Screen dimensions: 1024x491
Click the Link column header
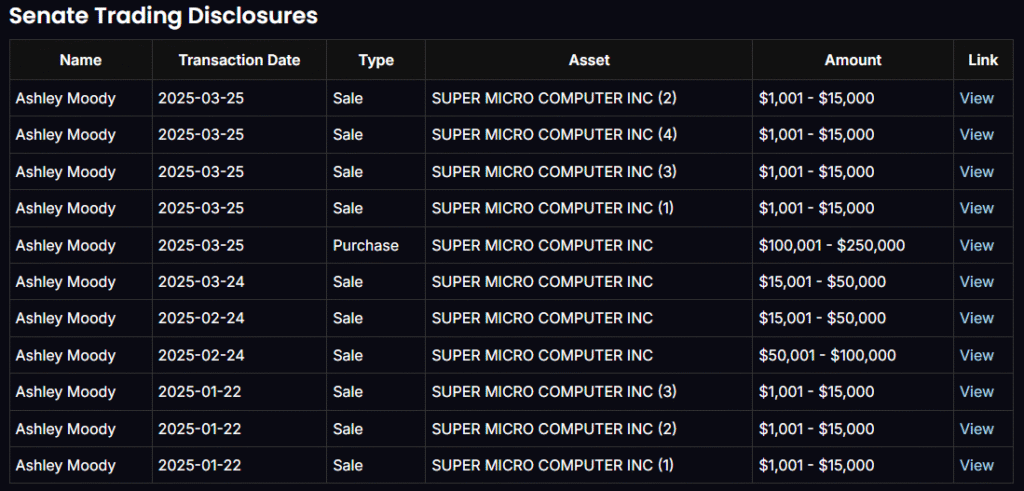click(983, 60)
